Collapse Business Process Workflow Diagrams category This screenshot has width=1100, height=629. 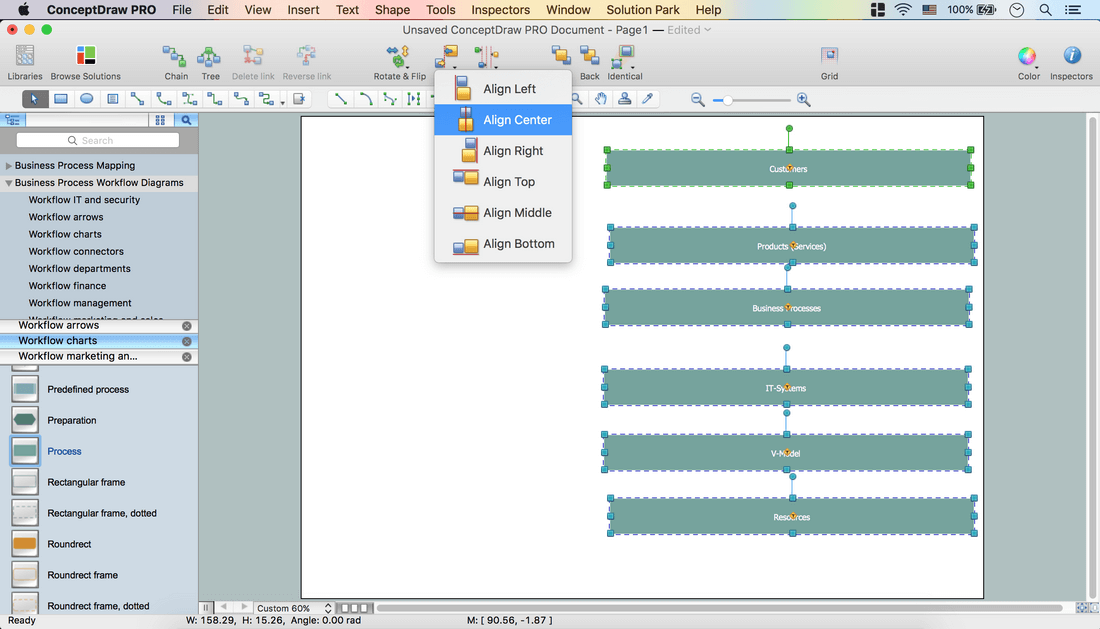9,183
